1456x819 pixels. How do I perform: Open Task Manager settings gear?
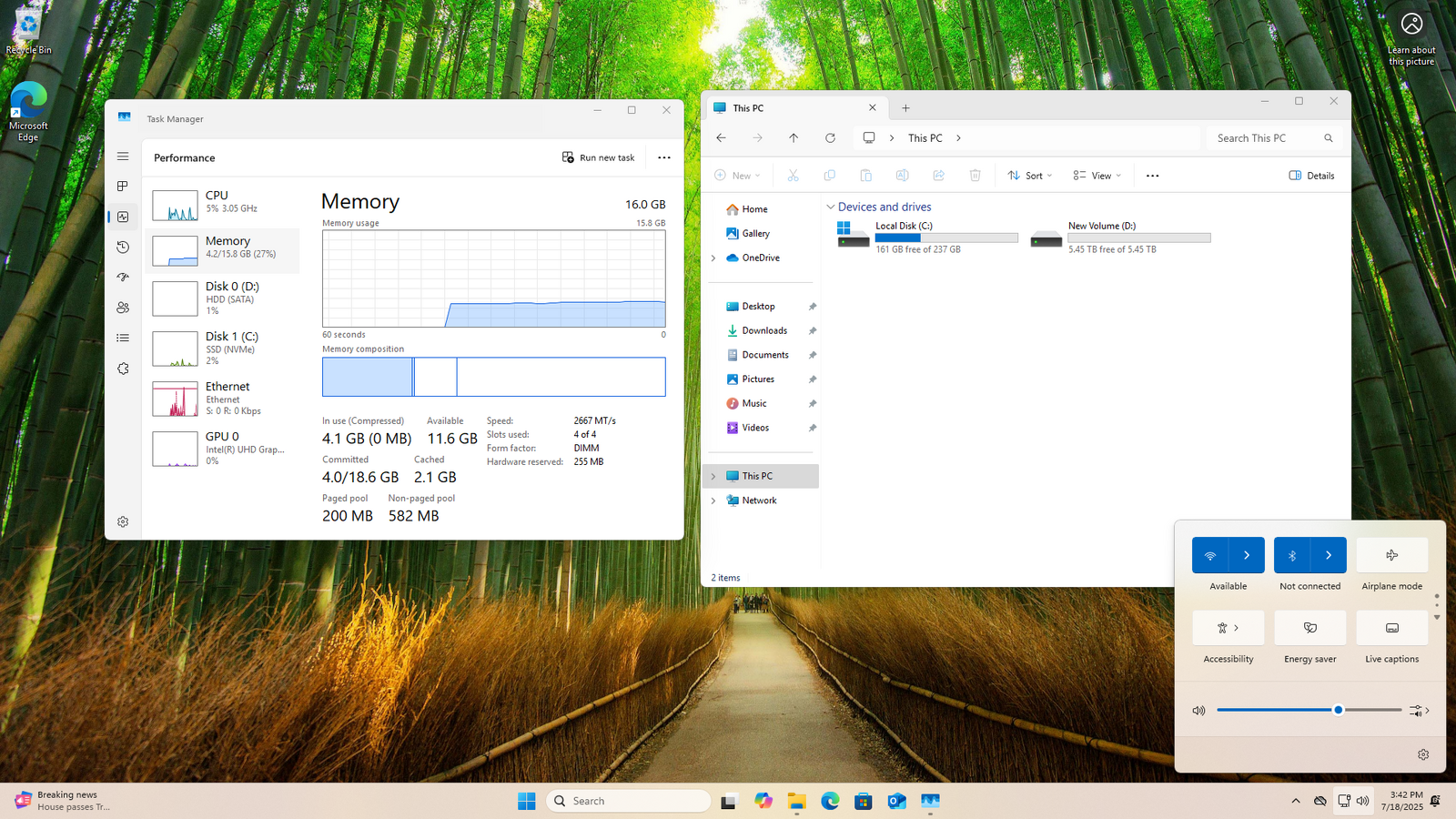tap(123, 521)
